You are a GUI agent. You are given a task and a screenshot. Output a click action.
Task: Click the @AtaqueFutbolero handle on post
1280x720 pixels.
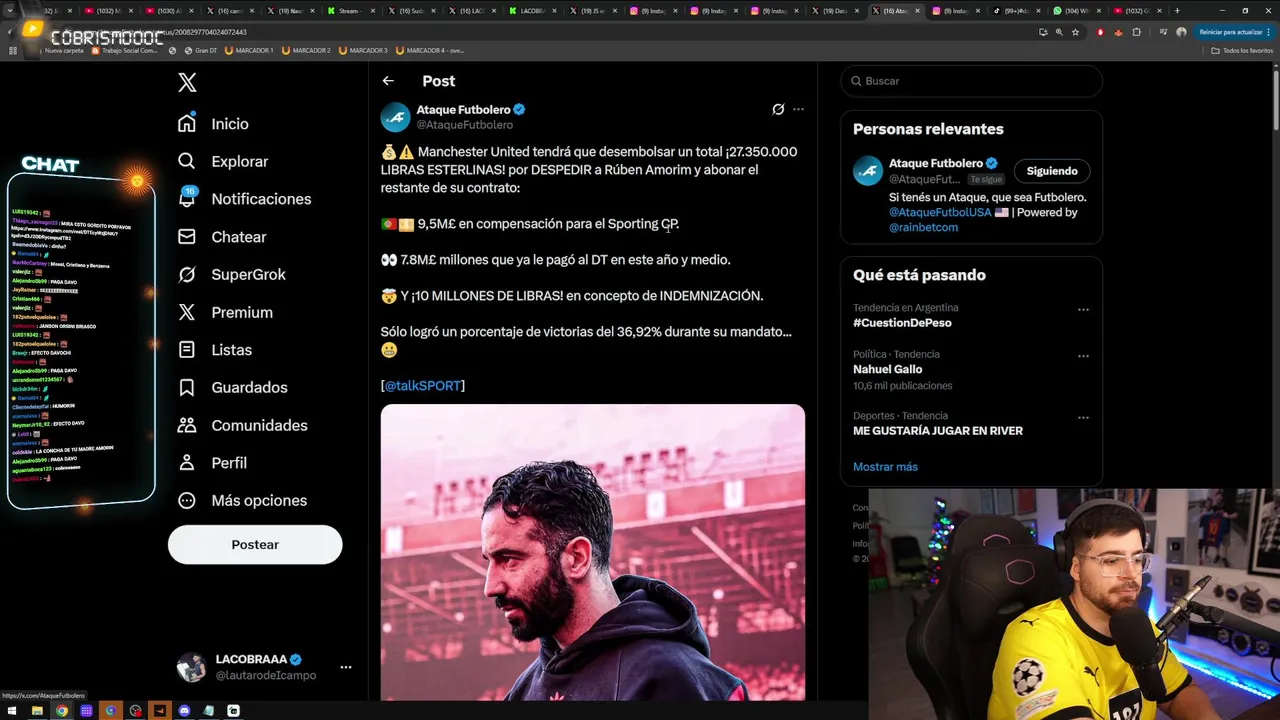coord(464,125)
